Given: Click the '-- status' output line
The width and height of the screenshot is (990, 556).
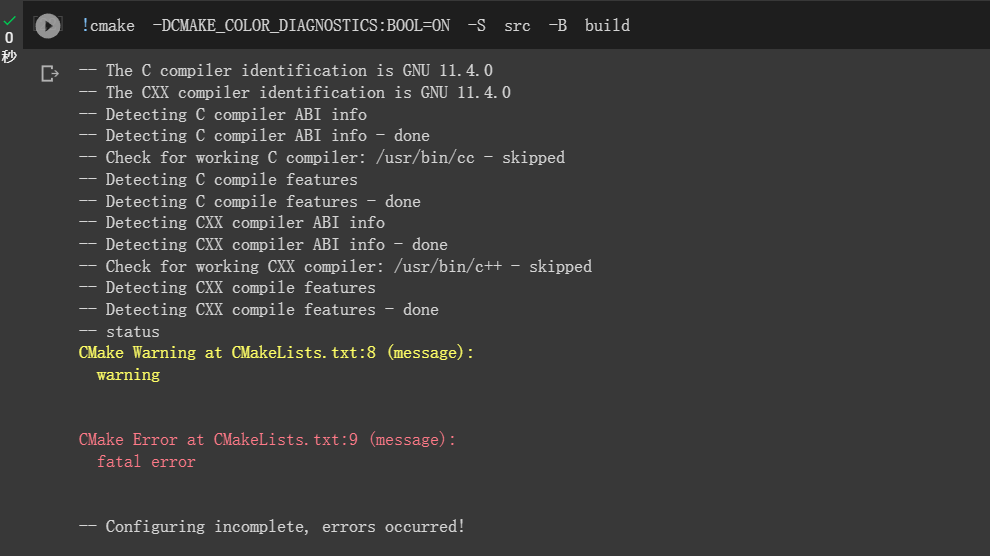Looking at the screenshot, I should [119, 332].
